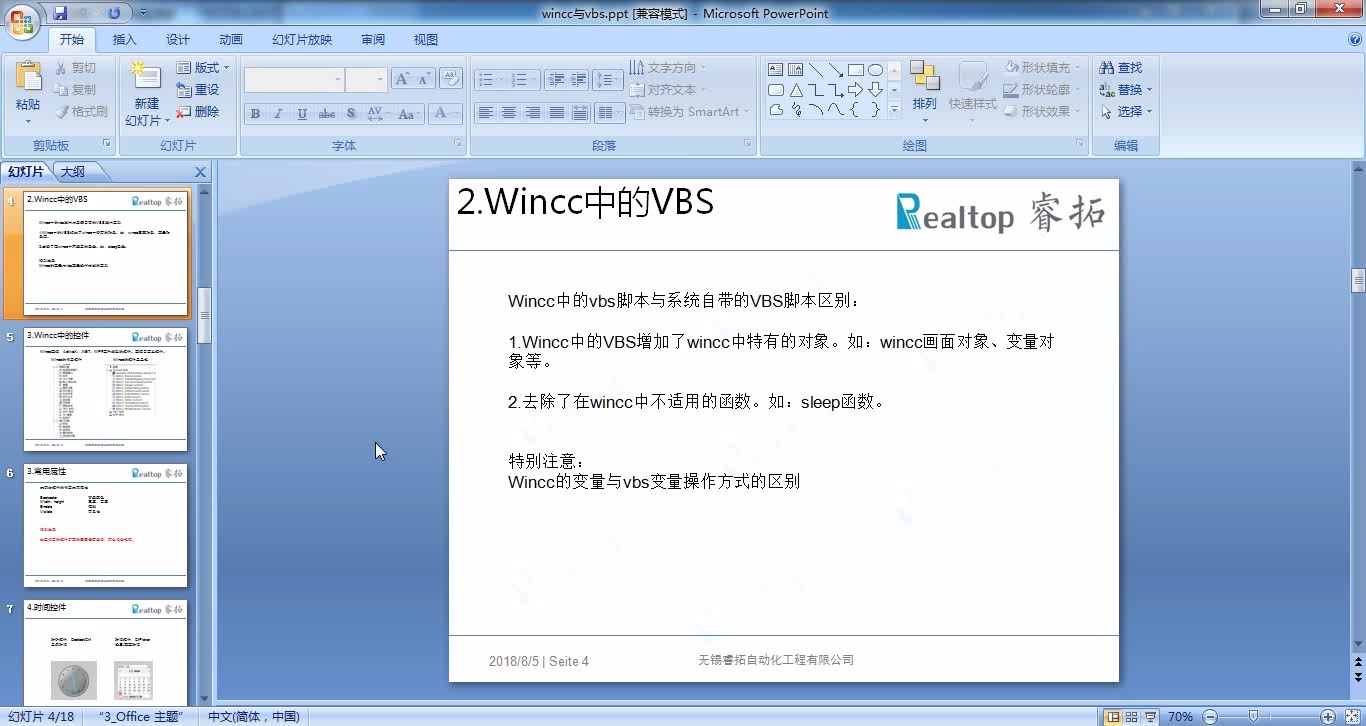1366x726 pixels.
Task: Switch to Slide Sorter view icon
Action: (x=1129, y=717)
